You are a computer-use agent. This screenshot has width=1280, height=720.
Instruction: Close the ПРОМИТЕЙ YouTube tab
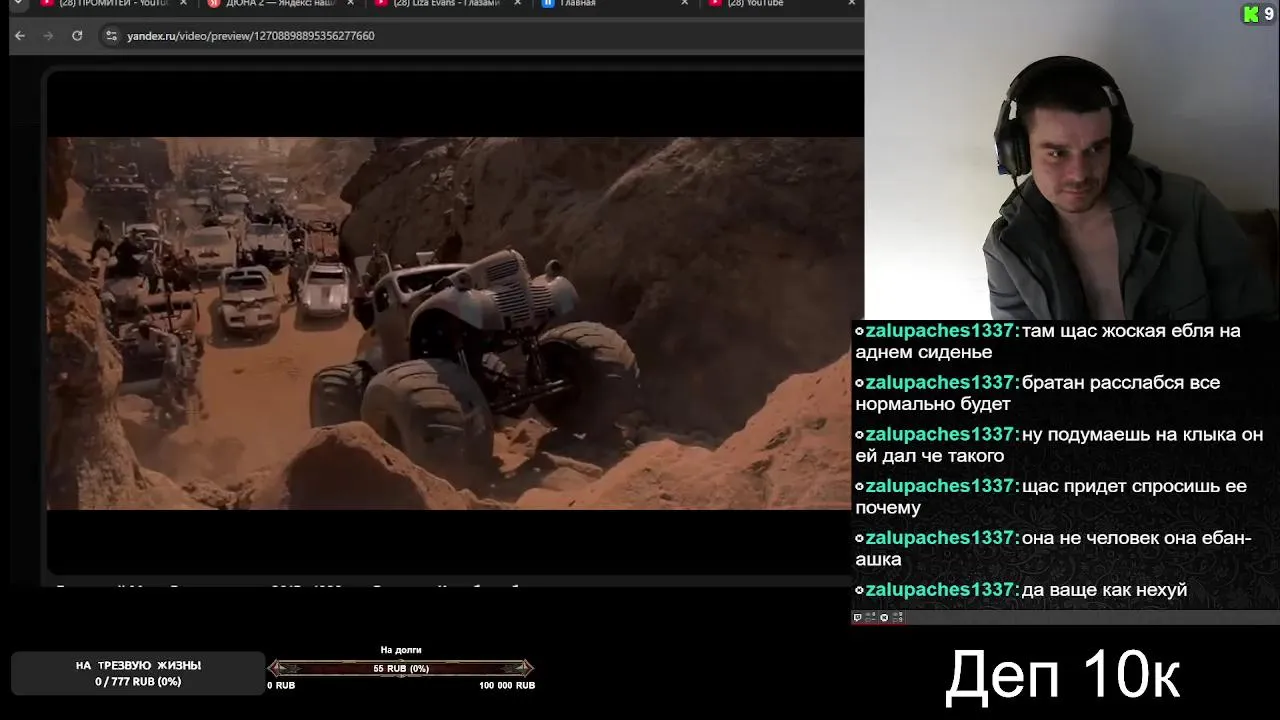[x=183, y=3]
